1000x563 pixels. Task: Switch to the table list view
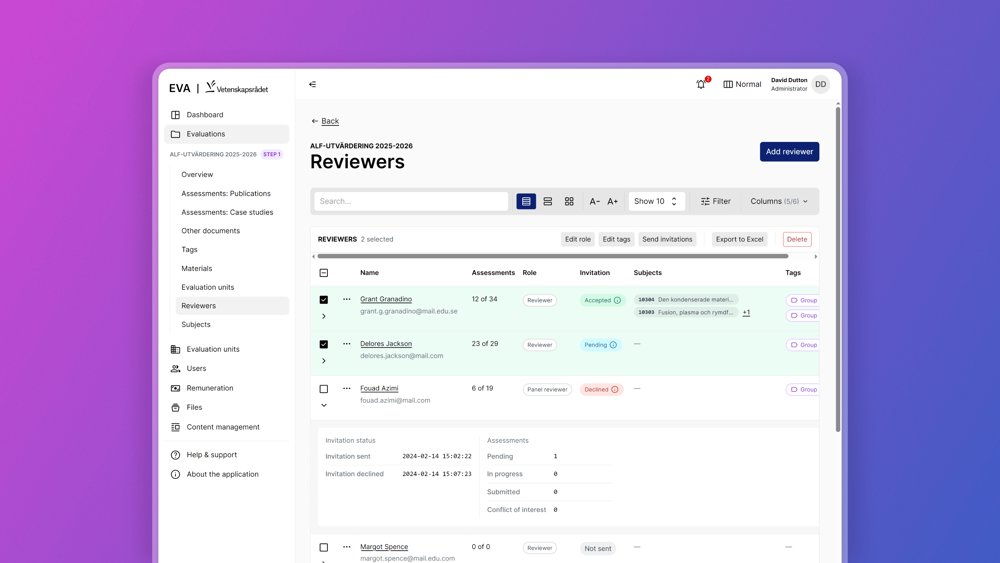pos(526,201)
